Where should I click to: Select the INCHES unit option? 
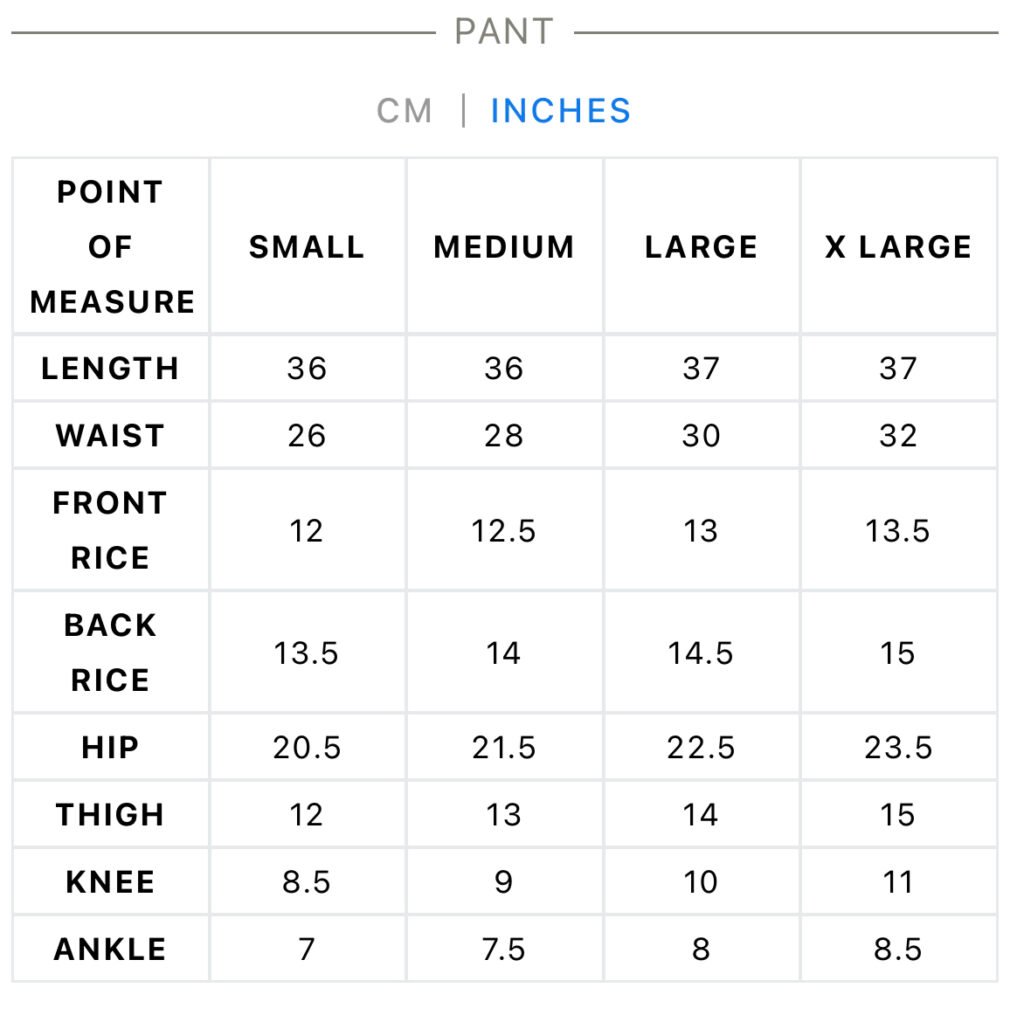pos(561,111)
